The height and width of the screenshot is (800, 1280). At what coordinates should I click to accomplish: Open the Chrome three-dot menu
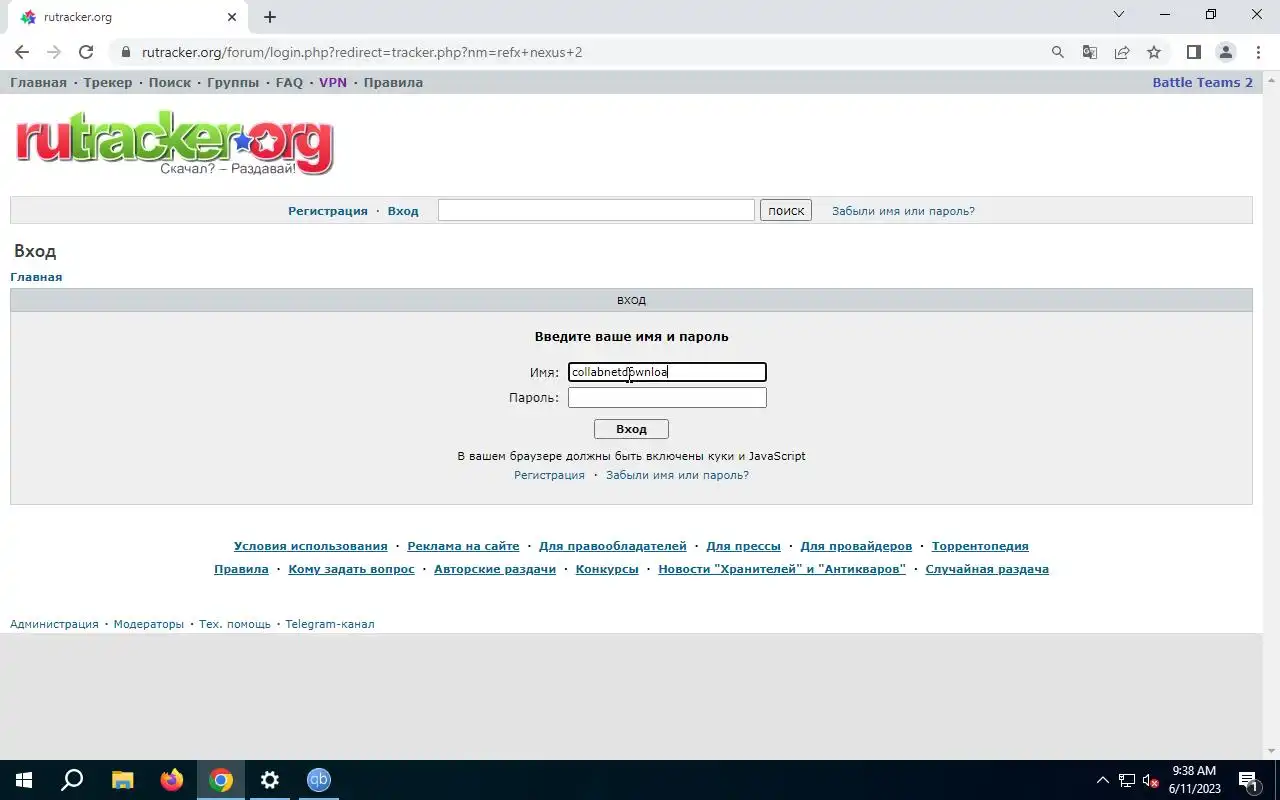point(1257,52)
